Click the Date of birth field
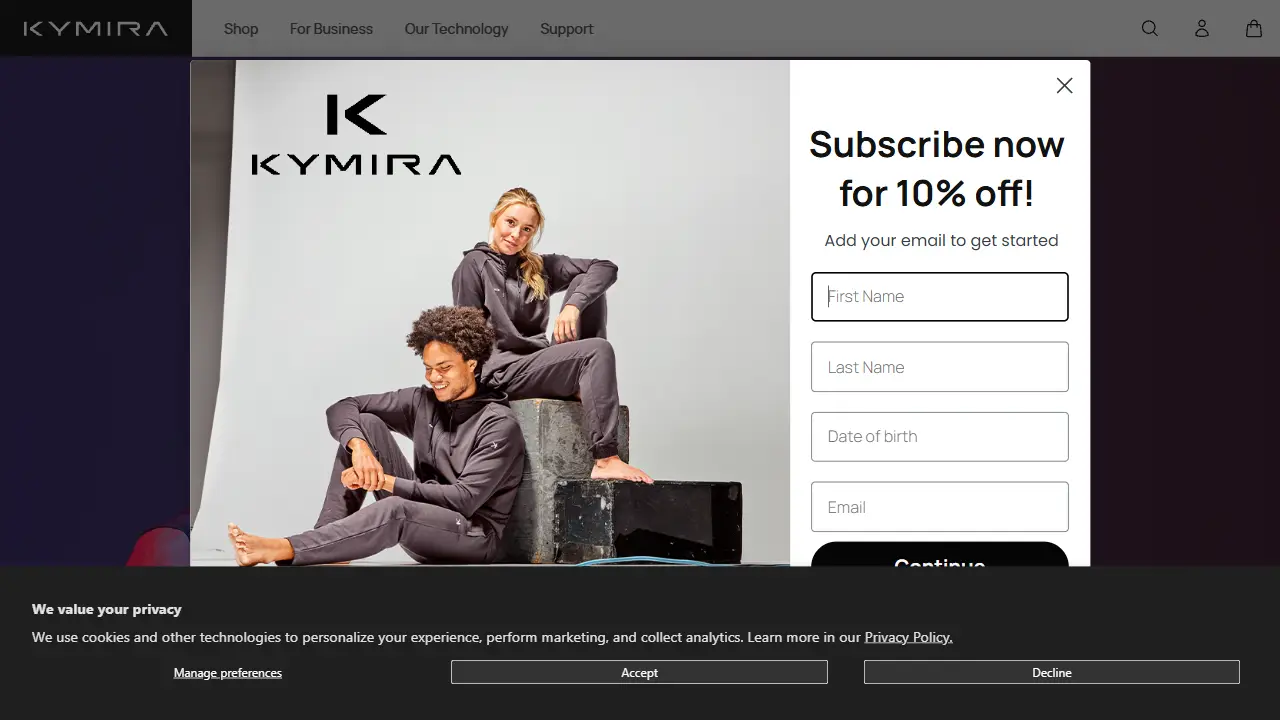 click(x=939, y=436)
